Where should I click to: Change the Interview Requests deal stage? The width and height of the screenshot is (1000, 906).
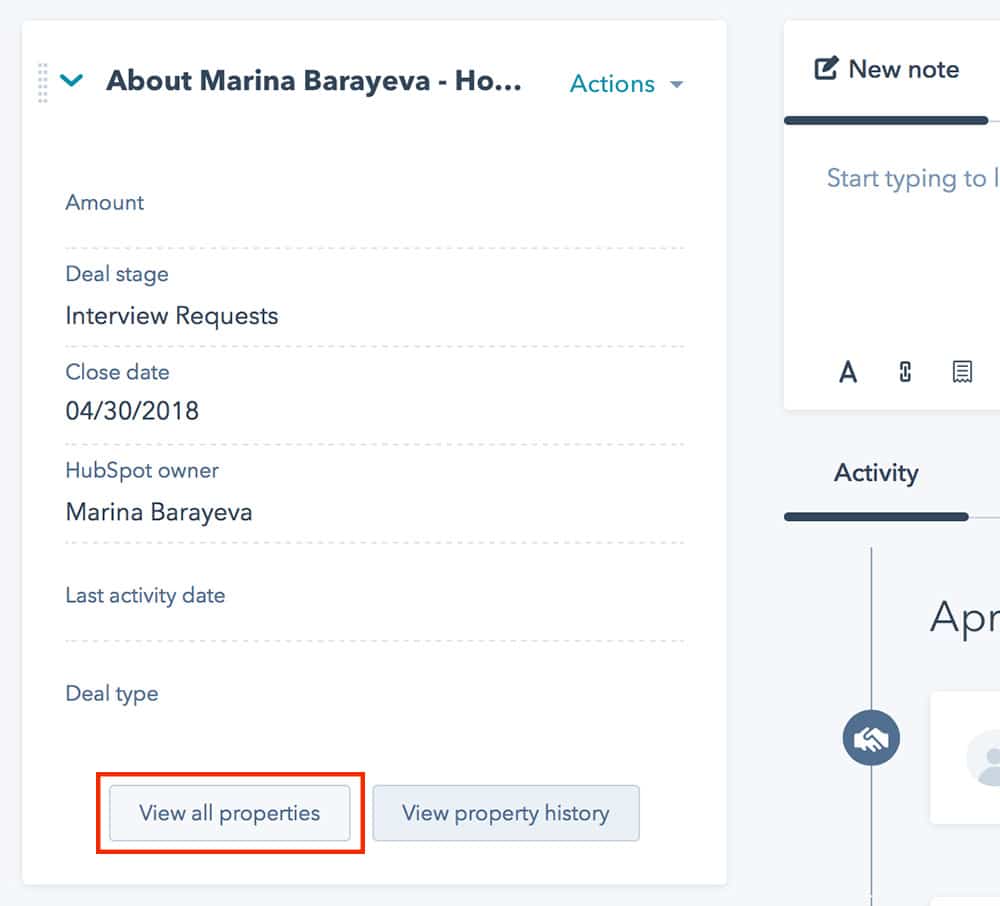171,315
